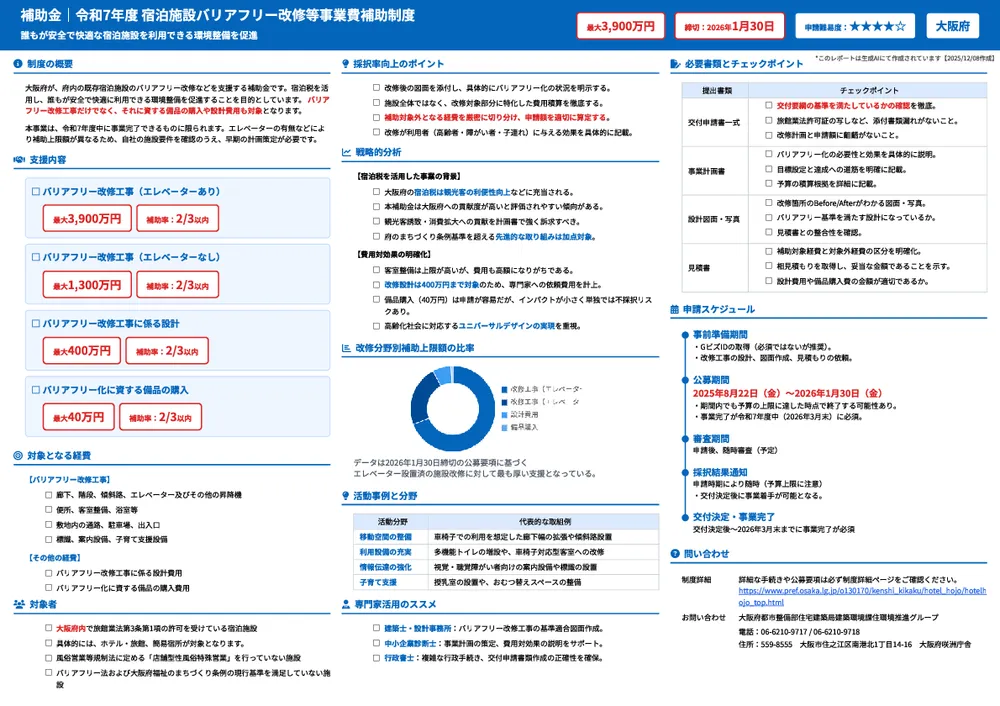Check the 補助対象外となる経費 red checkbox

[x=375, y=119]
